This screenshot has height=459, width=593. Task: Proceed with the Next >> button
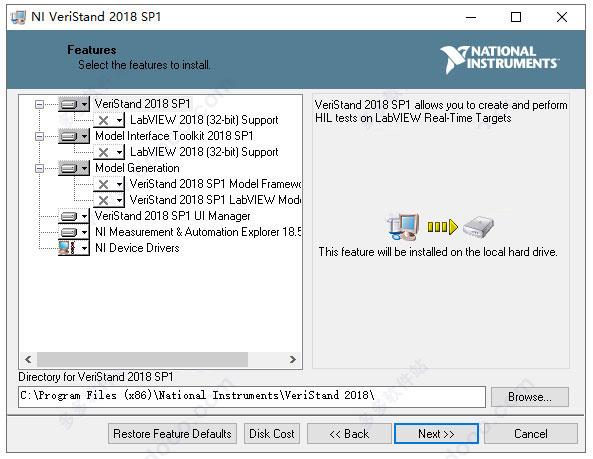pos(436,434)
